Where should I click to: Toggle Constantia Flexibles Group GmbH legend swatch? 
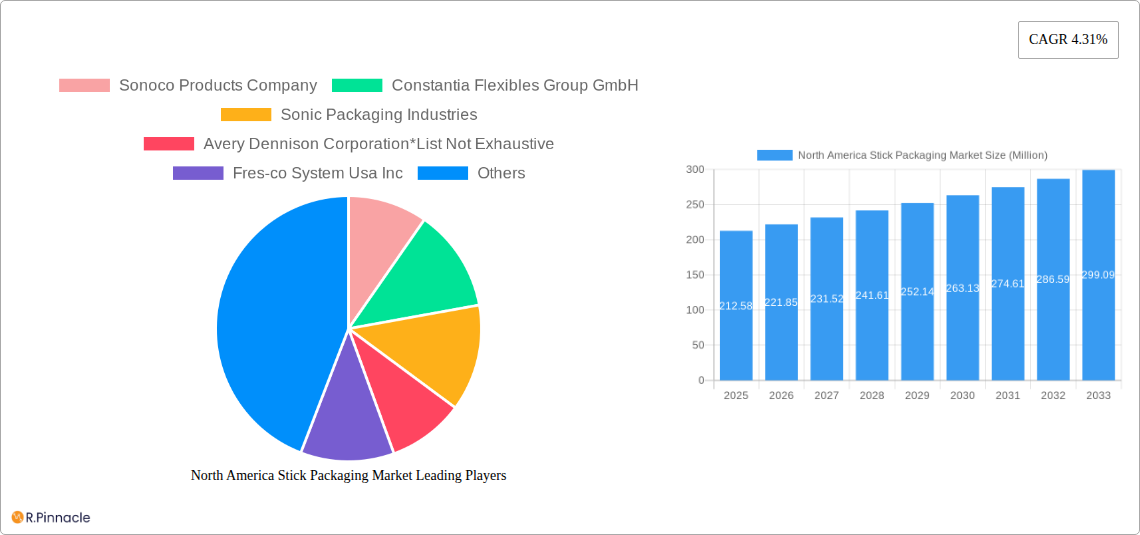[x=357, y=86]
